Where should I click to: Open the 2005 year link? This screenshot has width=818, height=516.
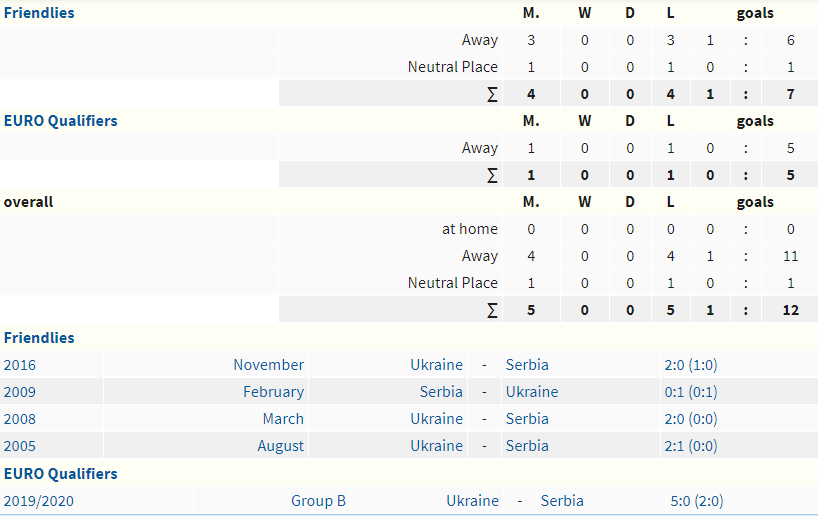20,446
